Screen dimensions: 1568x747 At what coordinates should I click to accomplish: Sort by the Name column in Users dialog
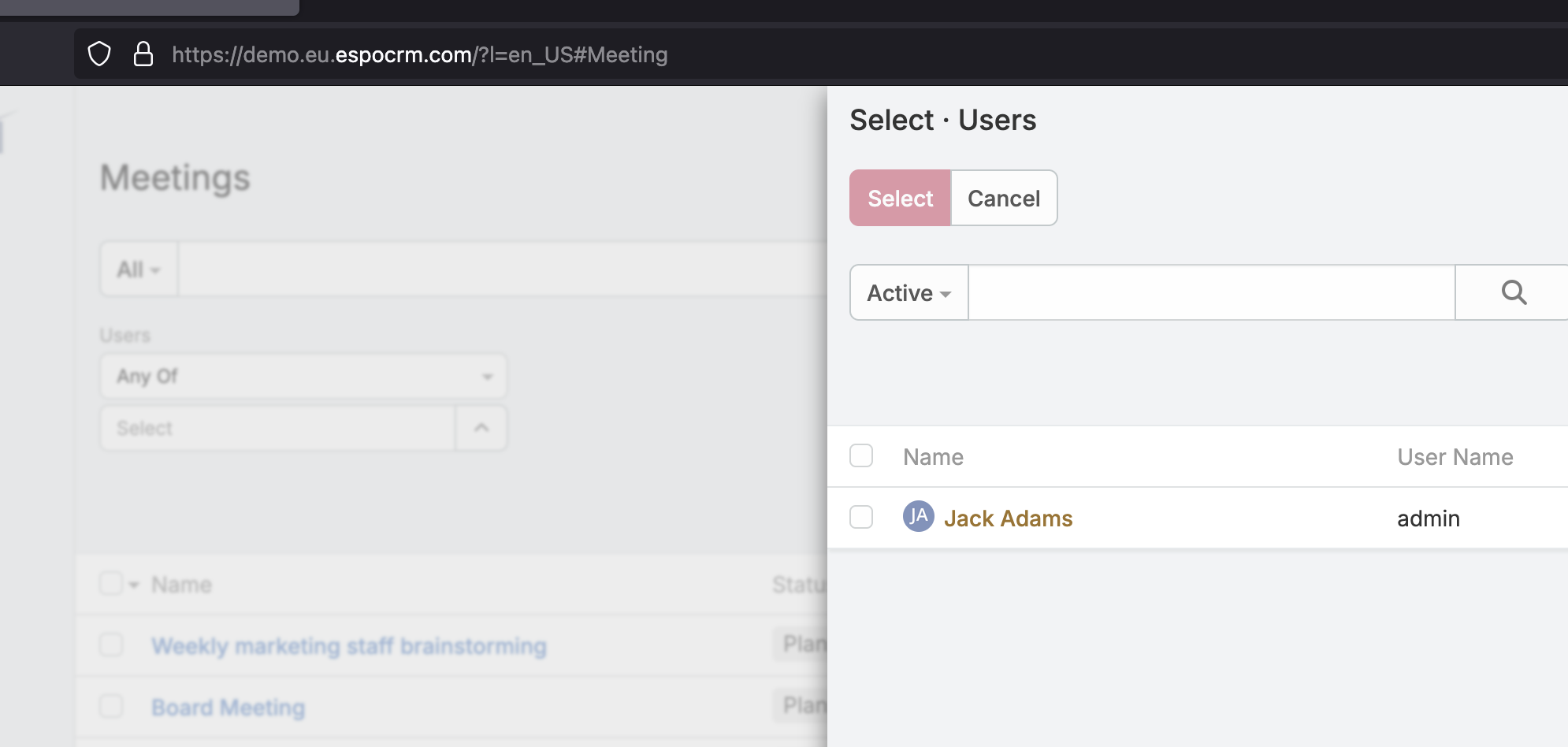[933, 457]
